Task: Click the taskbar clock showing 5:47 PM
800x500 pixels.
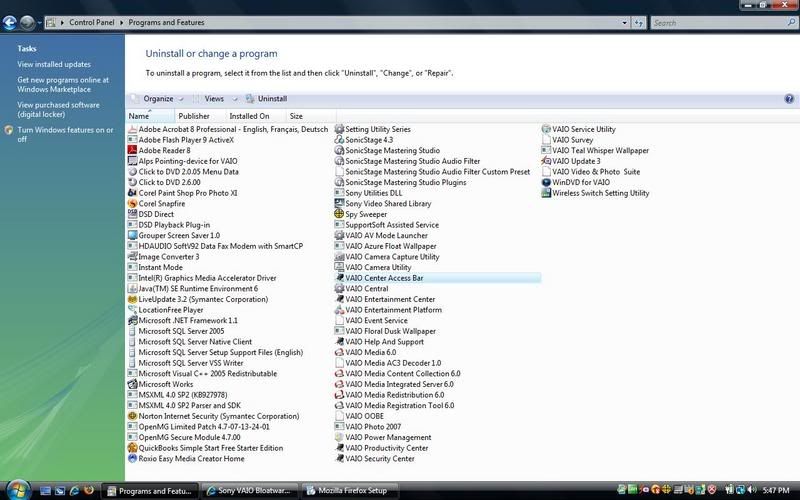Action: coord(776,490)
